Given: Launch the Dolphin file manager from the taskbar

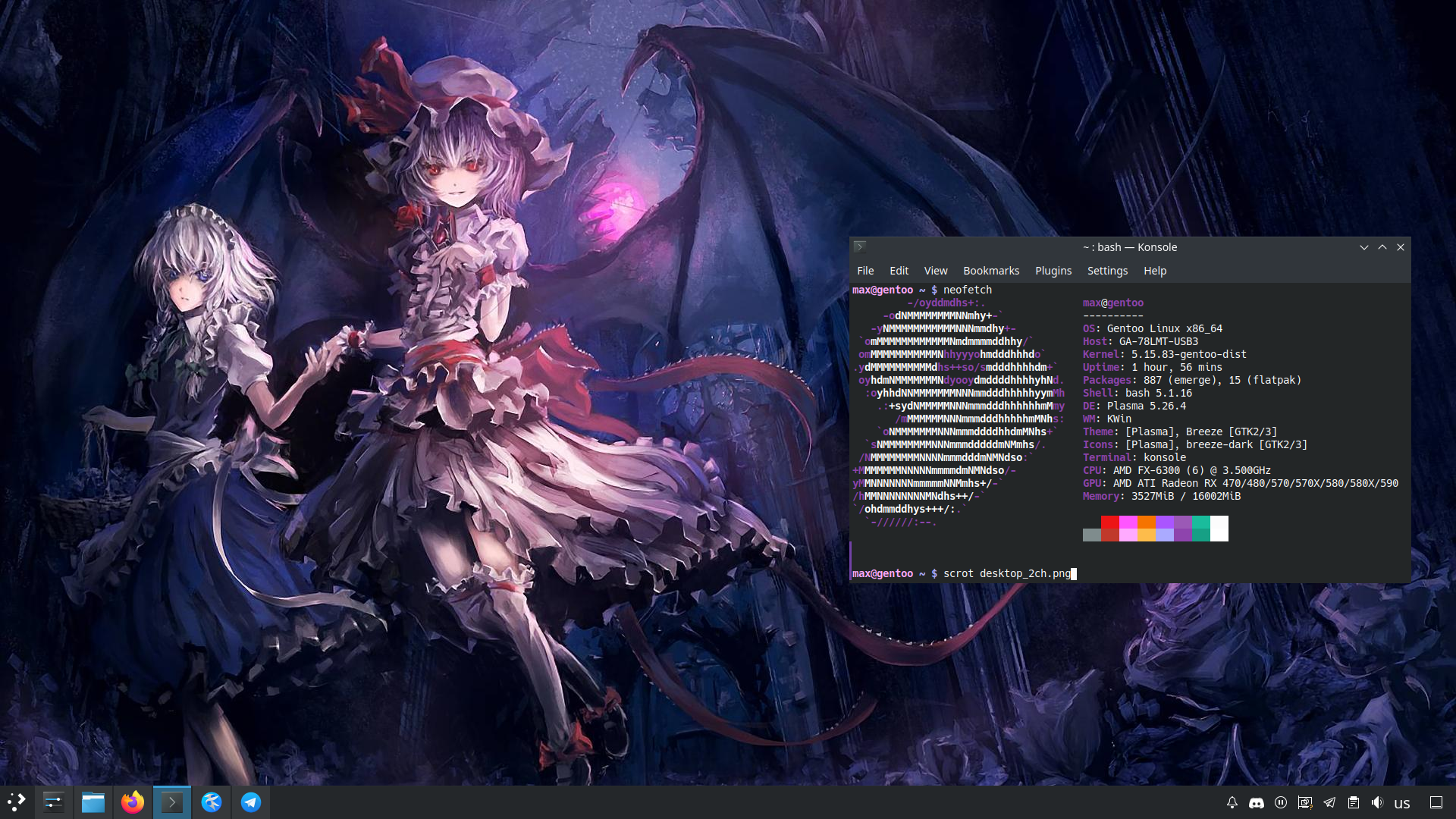Looking at the screenshot, I should point(93,802).
